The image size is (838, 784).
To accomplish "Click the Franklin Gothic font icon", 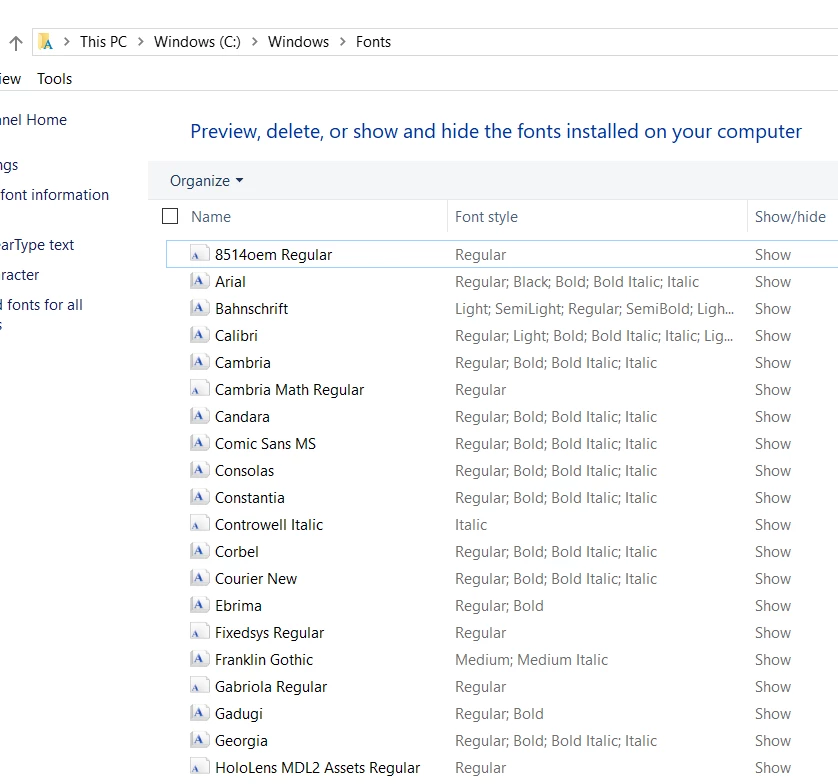I will [x=199, y=659].
